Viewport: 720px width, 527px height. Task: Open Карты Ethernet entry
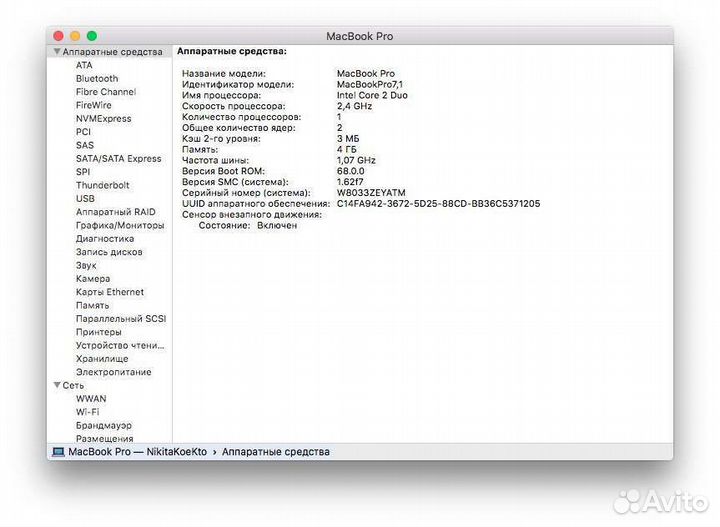click(110, 292)
